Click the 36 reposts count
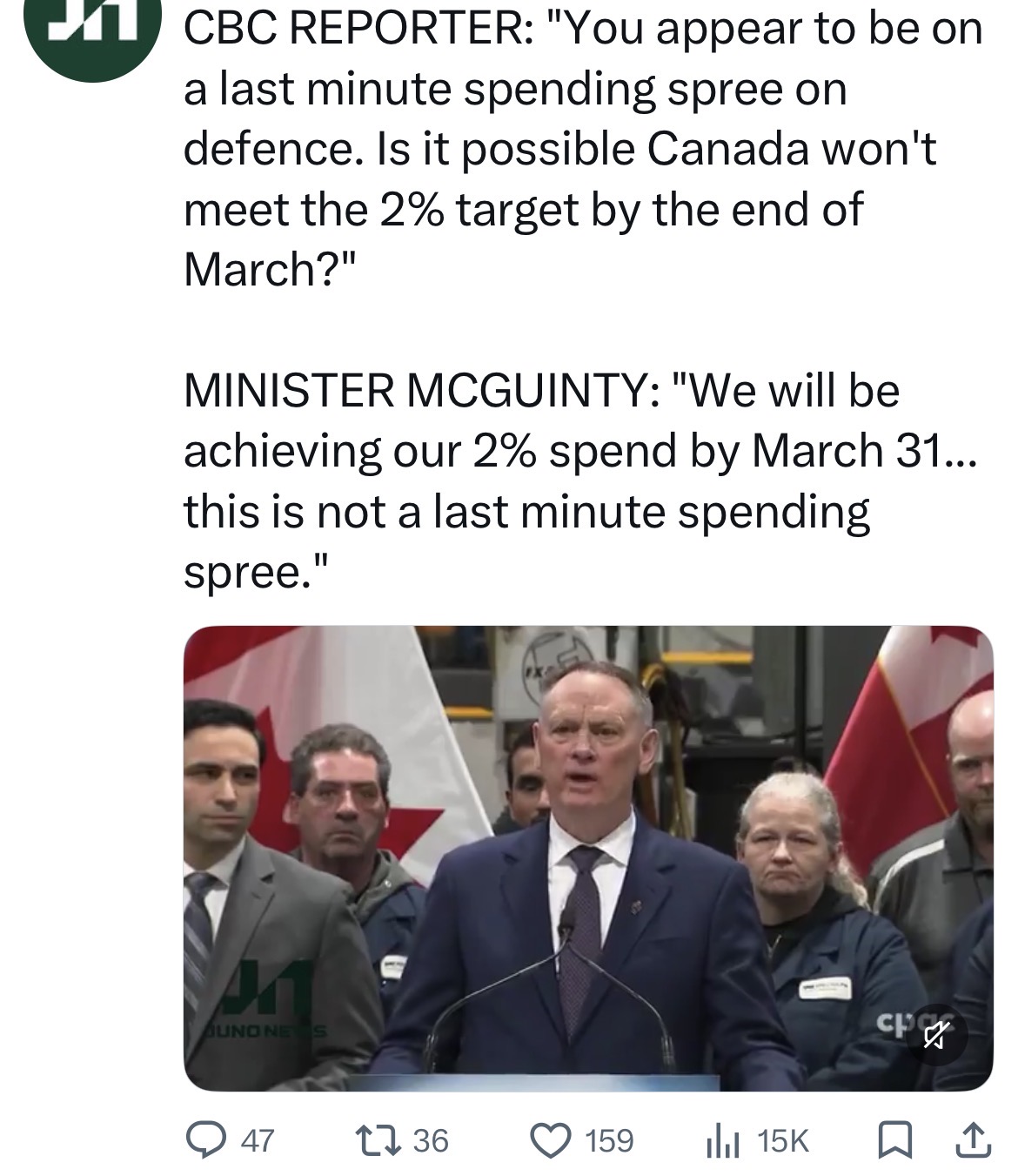 click(x=431, y=1140)
